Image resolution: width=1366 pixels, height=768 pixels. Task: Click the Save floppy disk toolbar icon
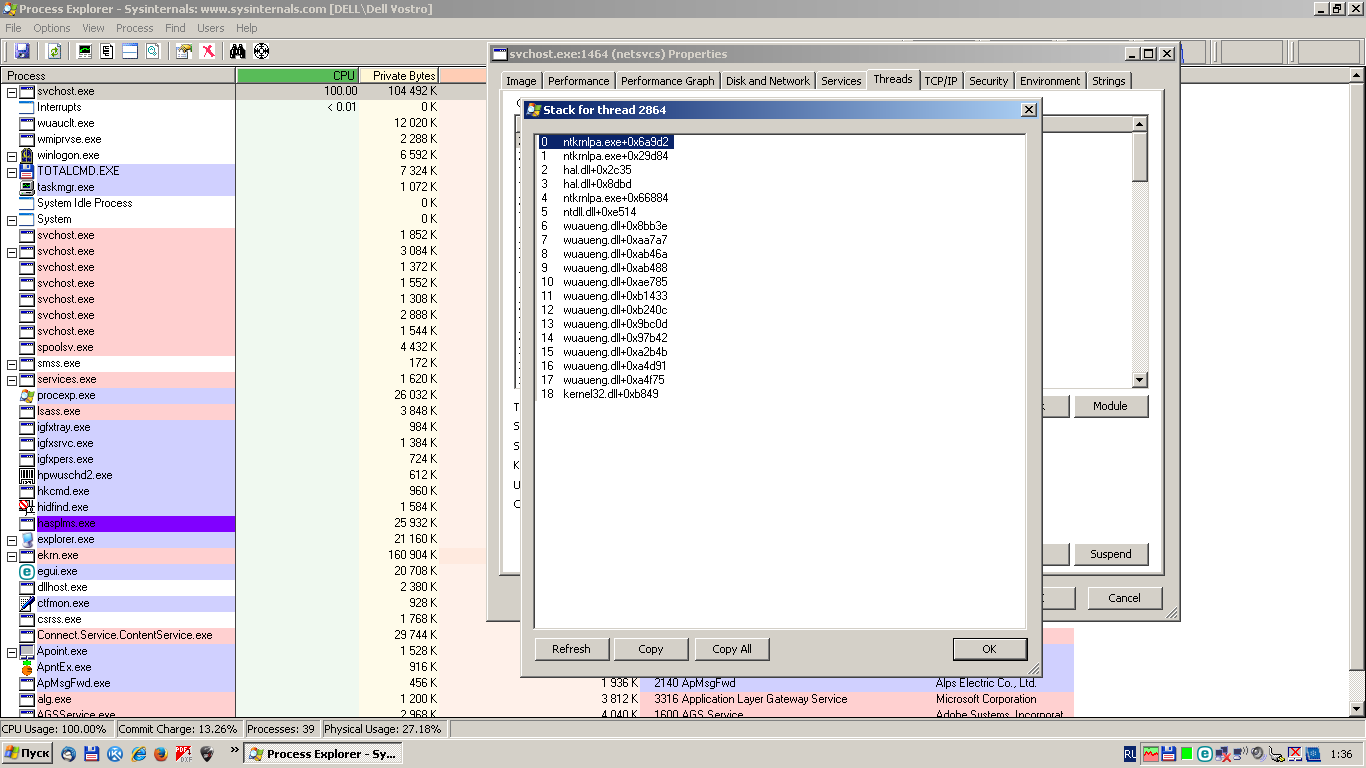point(22,51)
